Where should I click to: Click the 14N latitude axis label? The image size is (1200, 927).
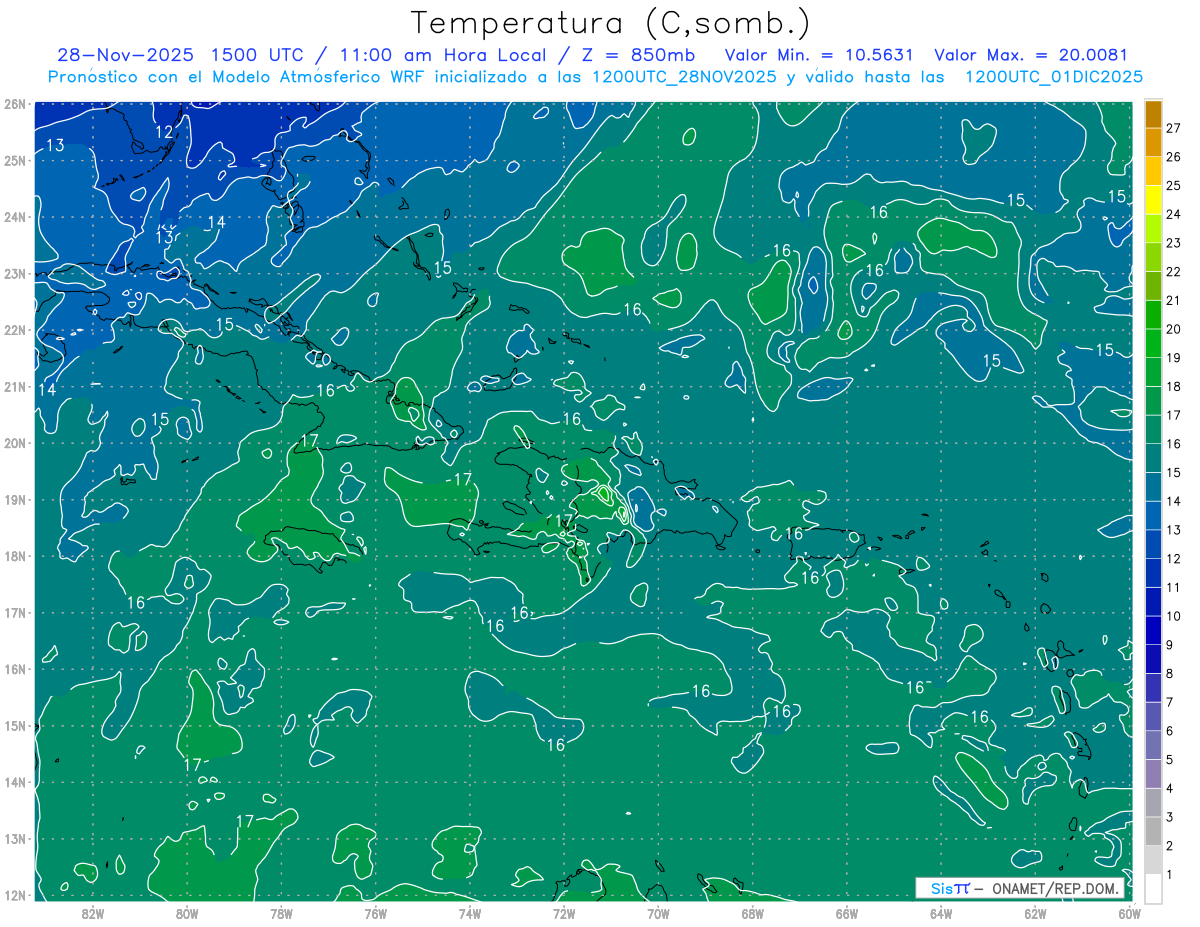(x=15, y=782)
